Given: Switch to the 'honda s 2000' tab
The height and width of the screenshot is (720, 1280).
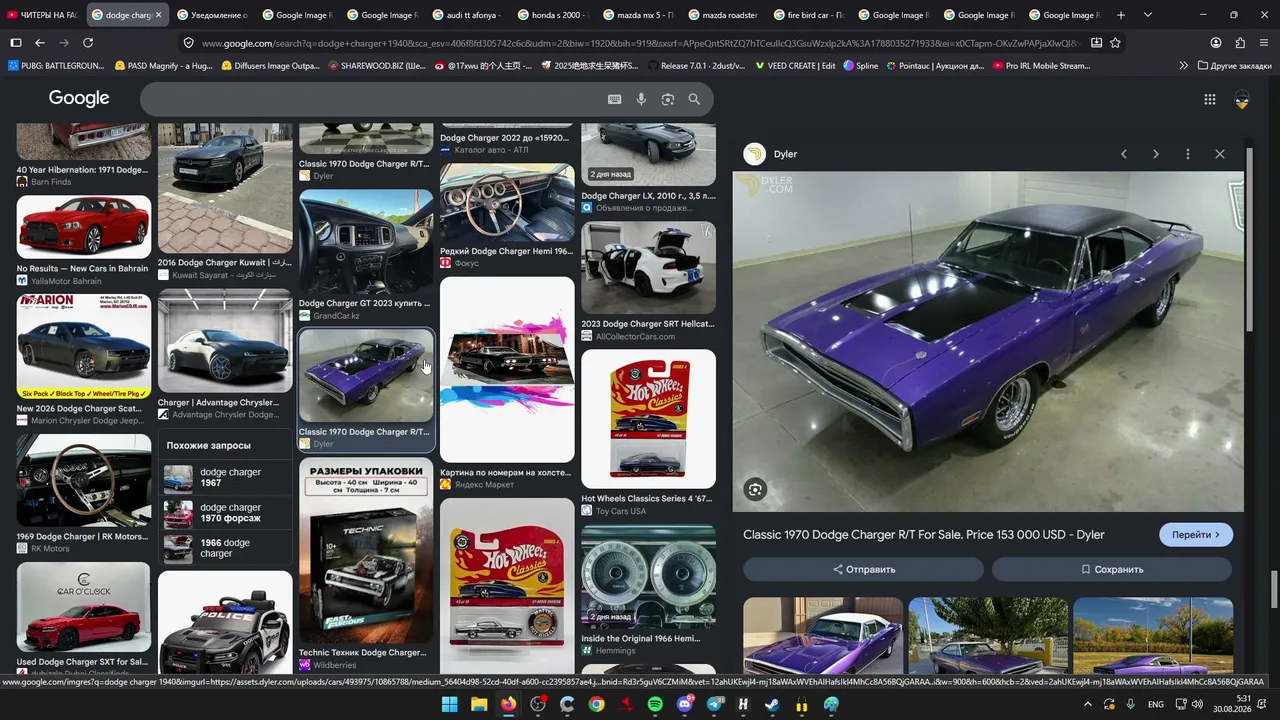Looking at the screenshot, I should 553,15.
